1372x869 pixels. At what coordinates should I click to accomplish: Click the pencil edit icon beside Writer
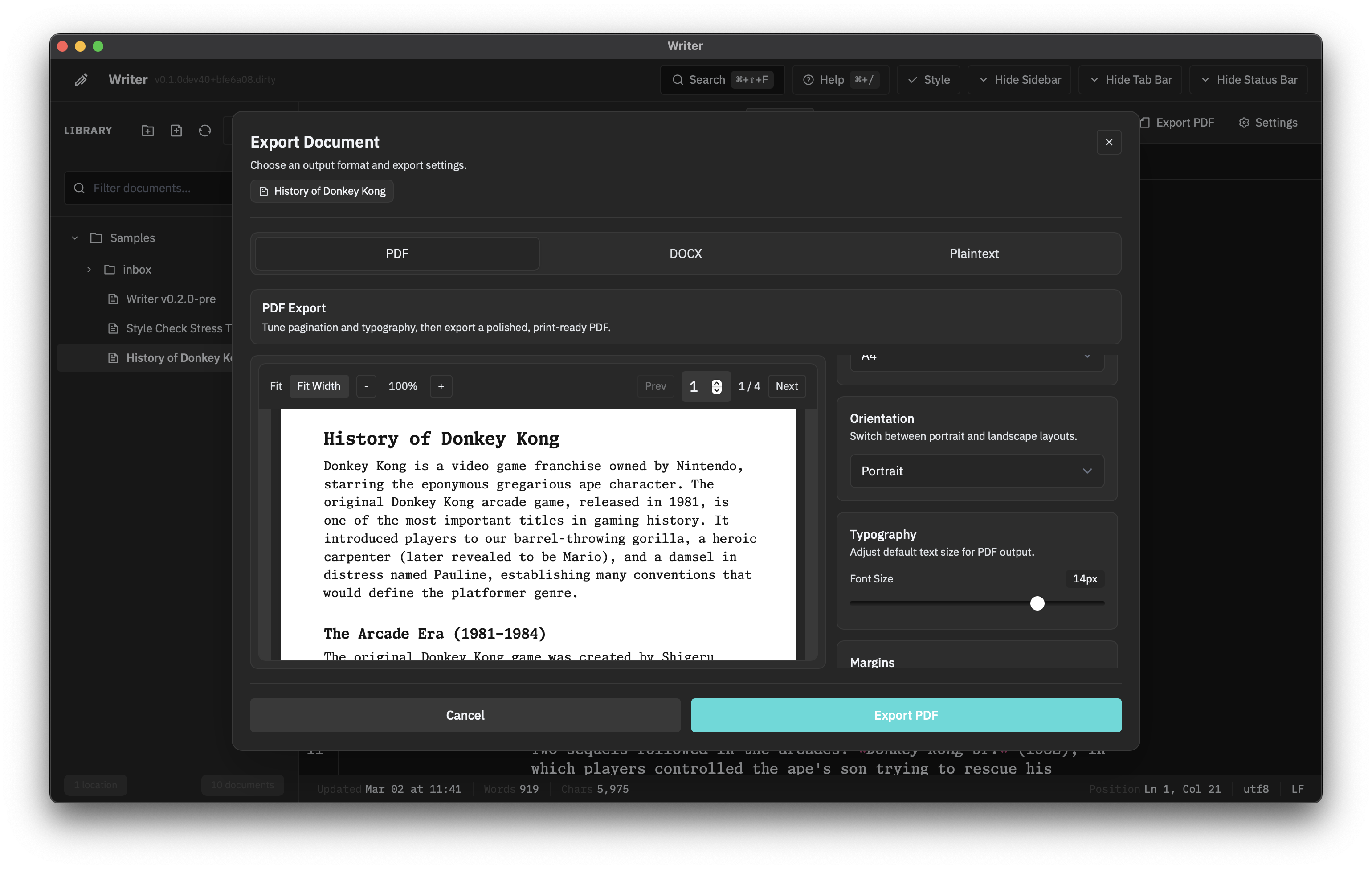click(x=81, y=80)
